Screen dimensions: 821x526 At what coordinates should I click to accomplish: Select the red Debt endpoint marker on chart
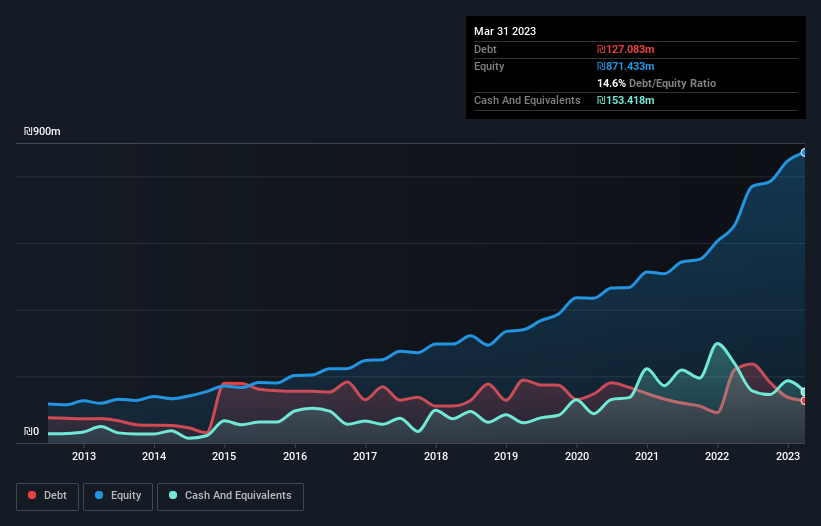804,401
